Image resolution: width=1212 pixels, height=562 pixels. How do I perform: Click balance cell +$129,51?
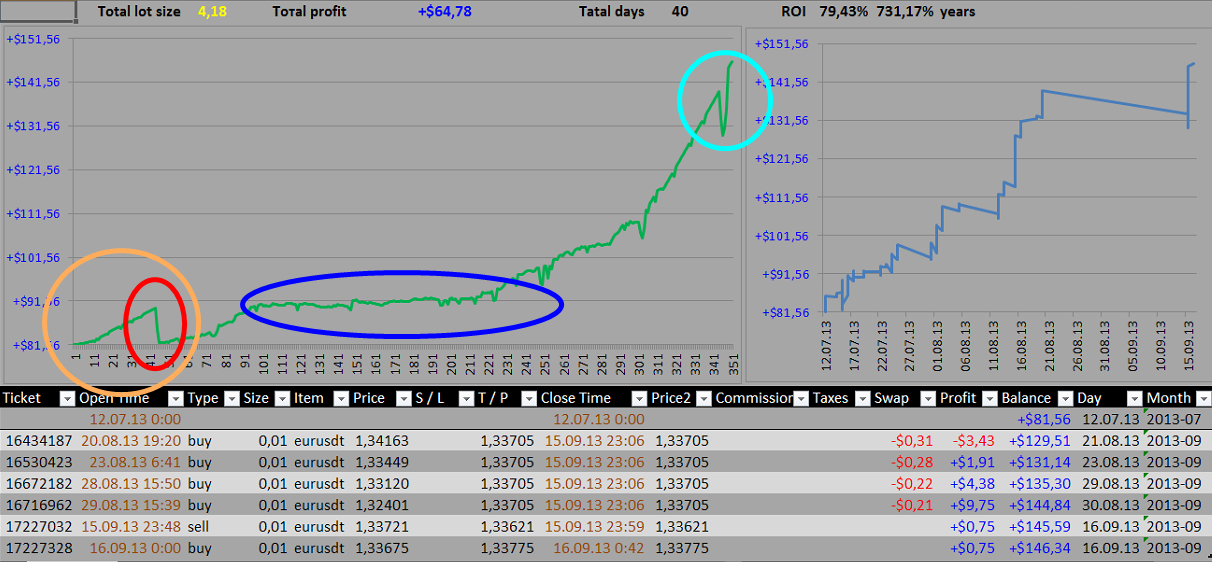tap(1040, 440)
